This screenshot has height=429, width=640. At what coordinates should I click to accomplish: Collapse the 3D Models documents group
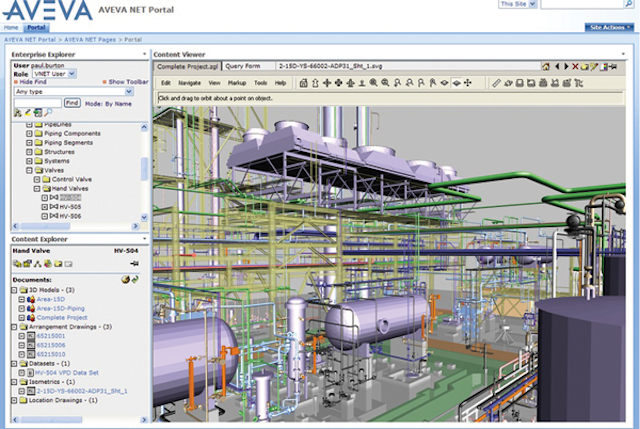[x=14, y=290]
